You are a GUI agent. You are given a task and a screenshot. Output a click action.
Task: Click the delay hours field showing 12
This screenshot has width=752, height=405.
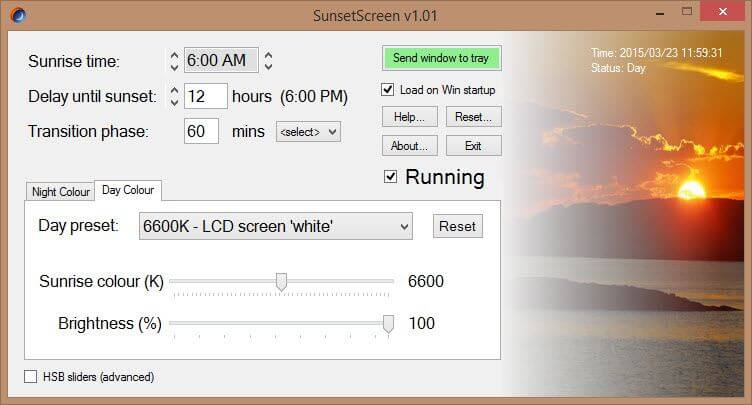206,96
